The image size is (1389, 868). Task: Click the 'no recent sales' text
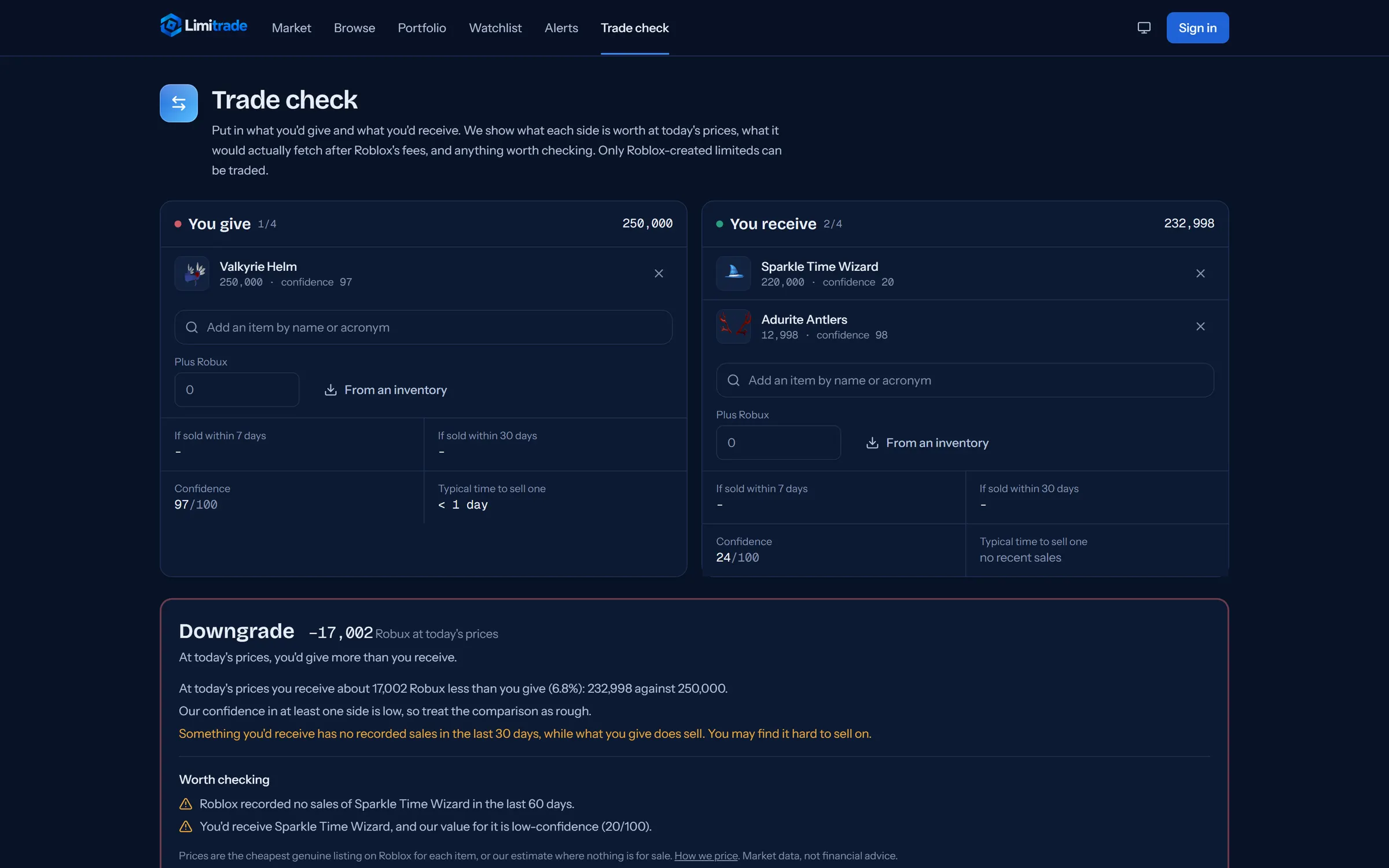(1020, 557)
